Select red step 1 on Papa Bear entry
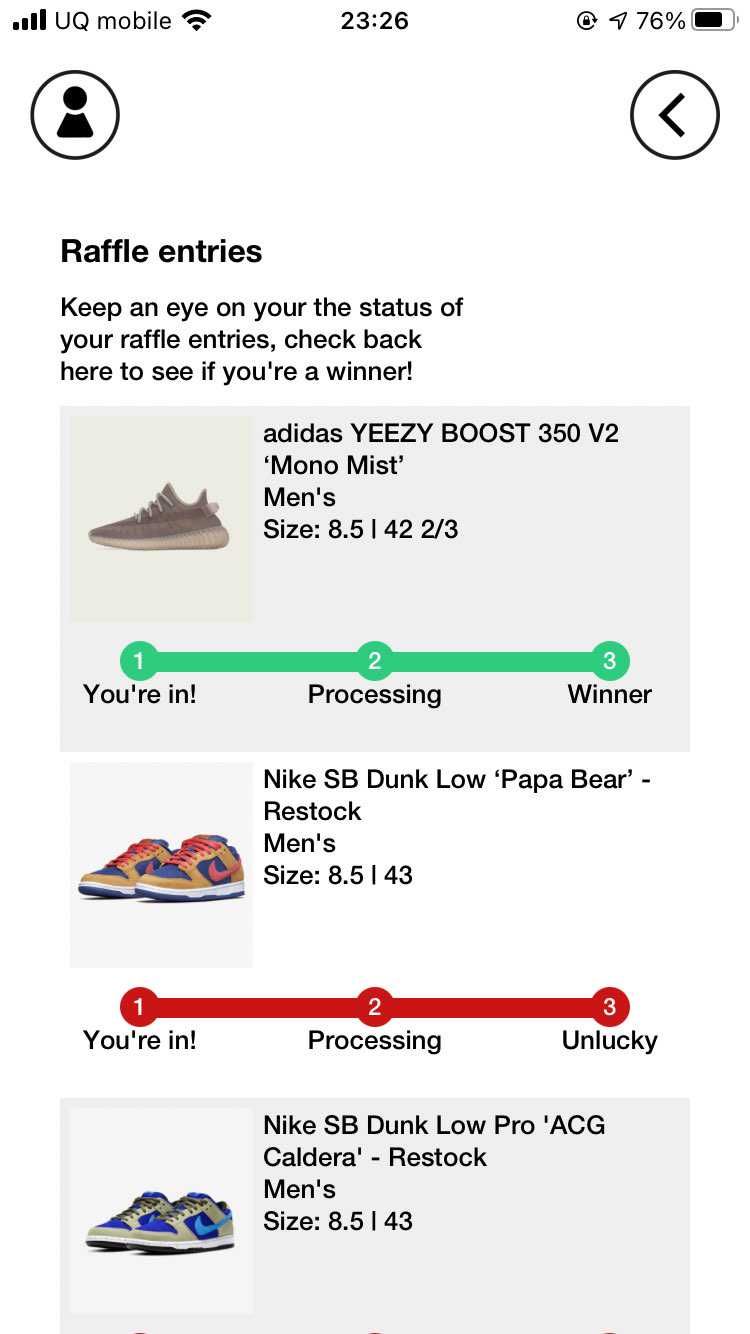Viewport: 750px width, 1334px height. coord(139,1007)
